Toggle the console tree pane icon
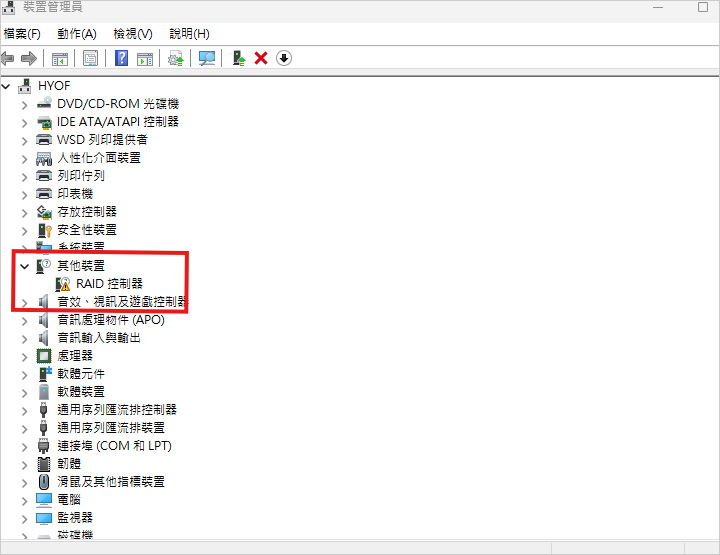The width and height of the screenshot is (720, 555). pyautogui.click(x=60, y=59)
